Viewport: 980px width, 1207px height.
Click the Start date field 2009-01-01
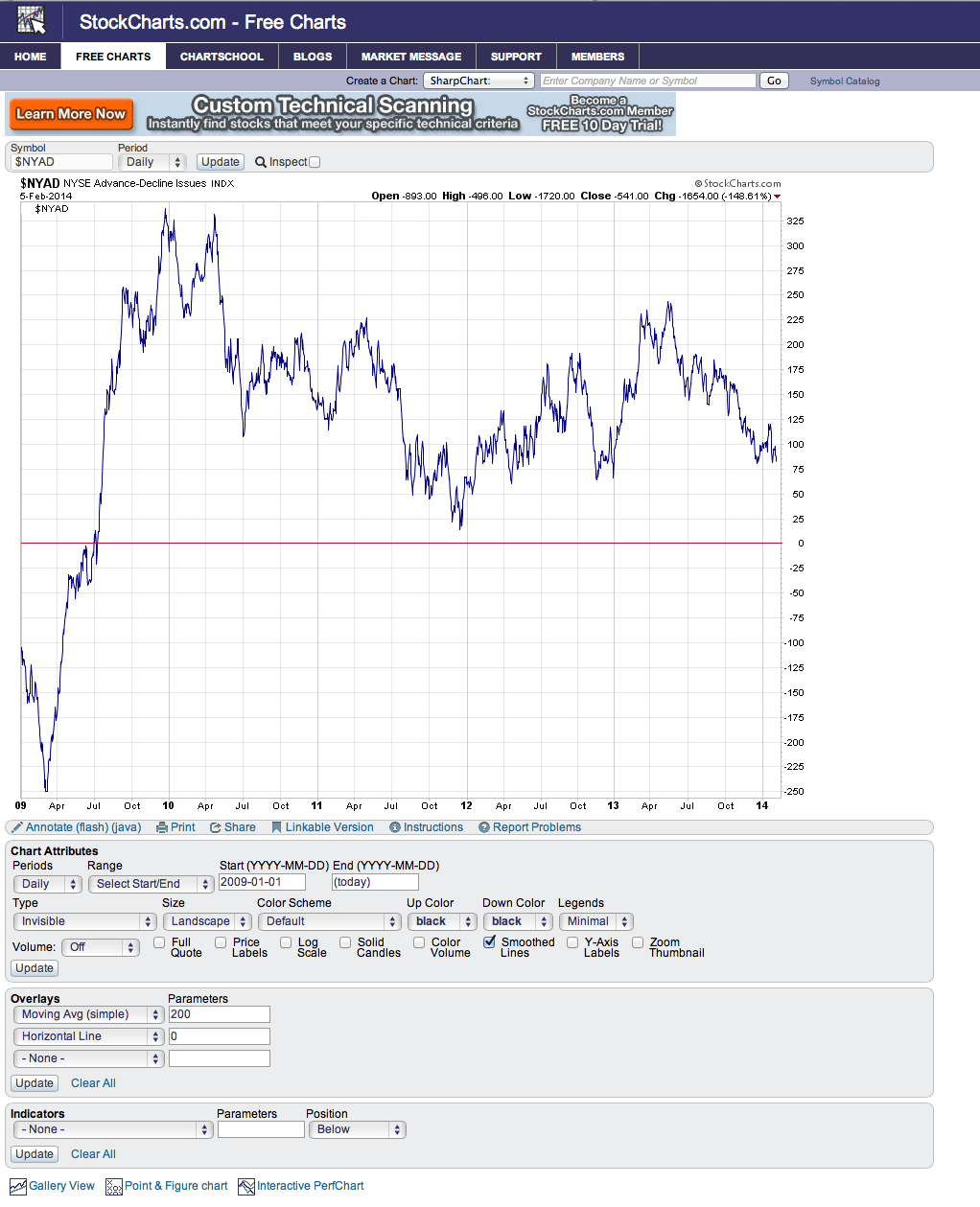click(262, 882)
